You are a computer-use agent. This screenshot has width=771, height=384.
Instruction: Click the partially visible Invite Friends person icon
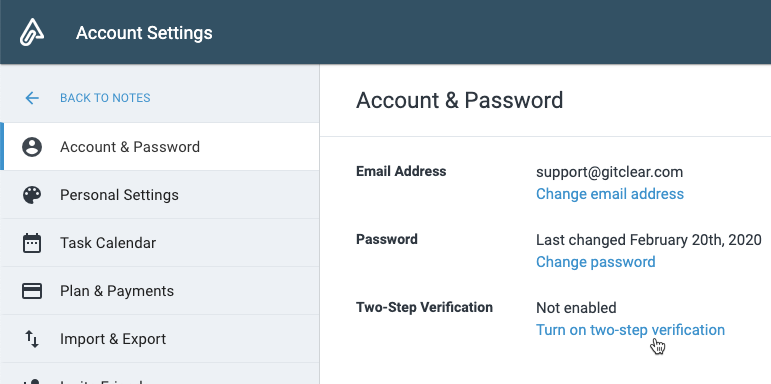[x=32, y=381]
